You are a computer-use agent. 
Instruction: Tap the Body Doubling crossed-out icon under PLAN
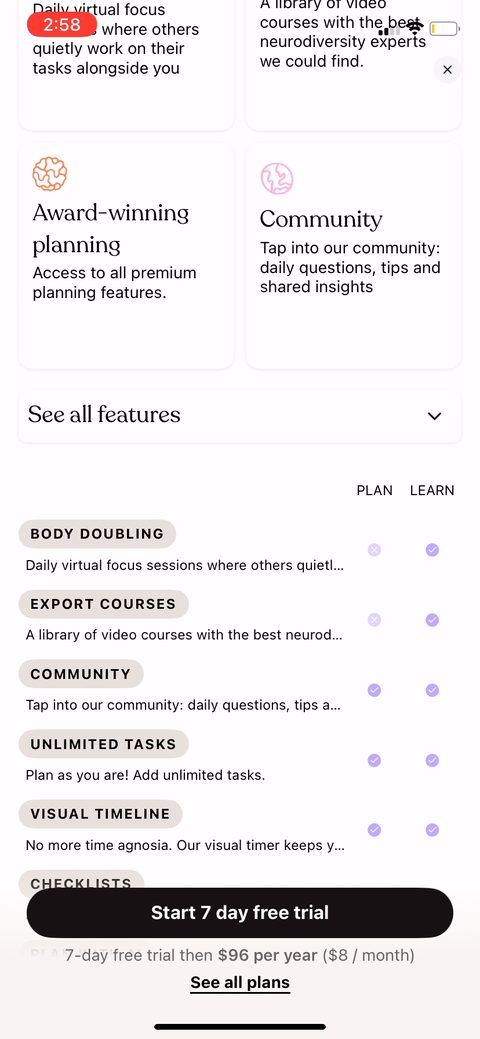[375, 550]
